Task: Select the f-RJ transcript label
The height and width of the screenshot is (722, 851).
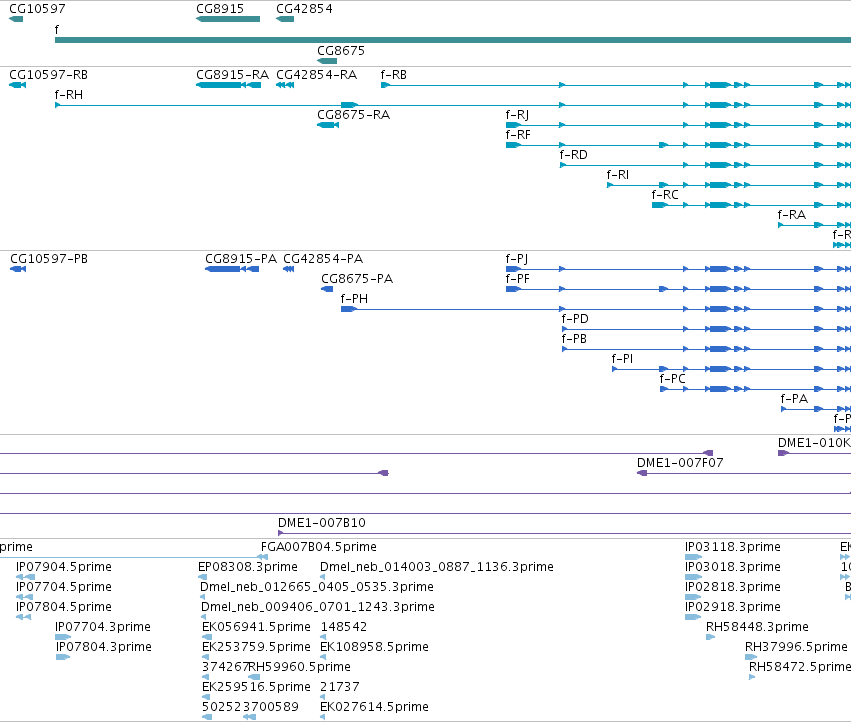Action: coord(517,115)
